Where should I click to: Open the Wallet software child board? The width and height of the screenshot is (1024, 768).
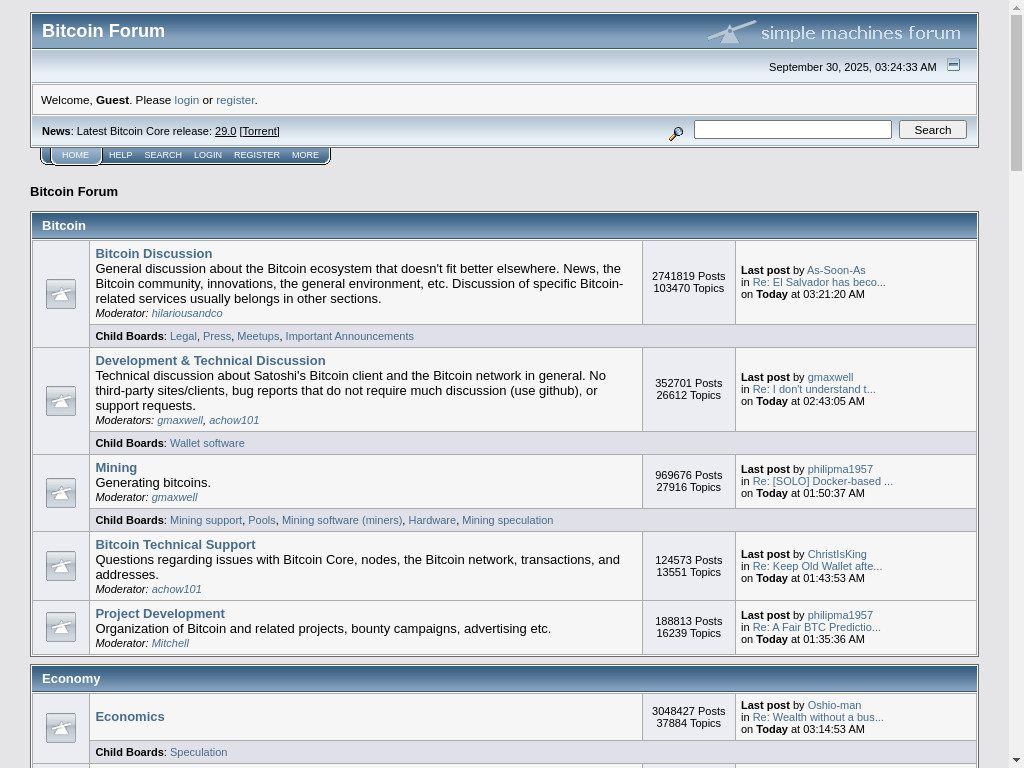(x=207, y=443)
